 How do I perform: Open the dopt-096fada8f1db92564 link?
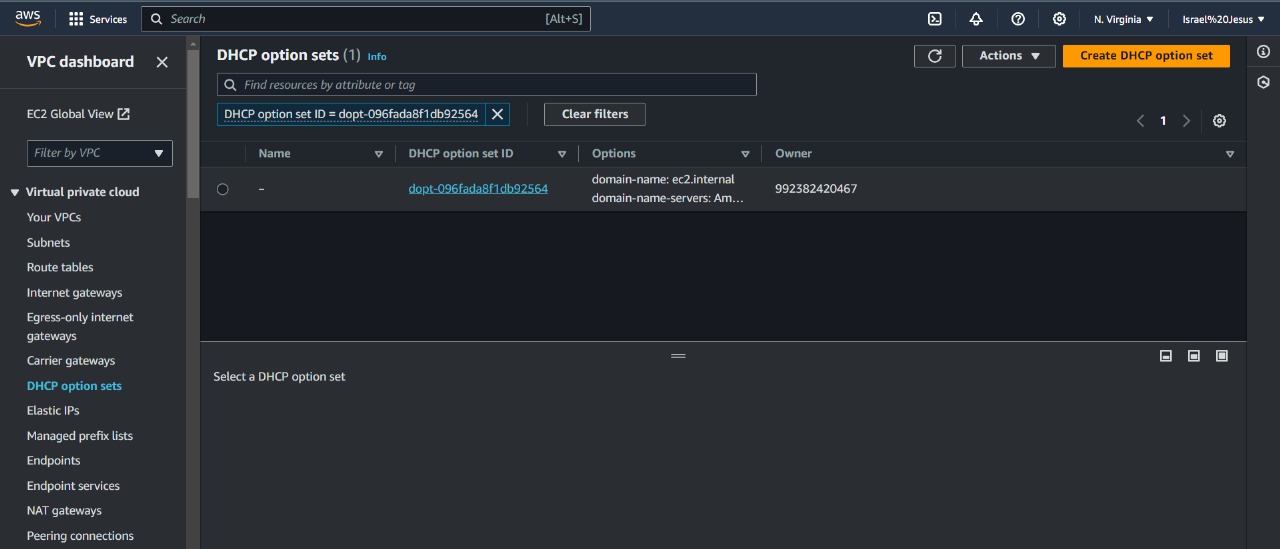[478, 189]
